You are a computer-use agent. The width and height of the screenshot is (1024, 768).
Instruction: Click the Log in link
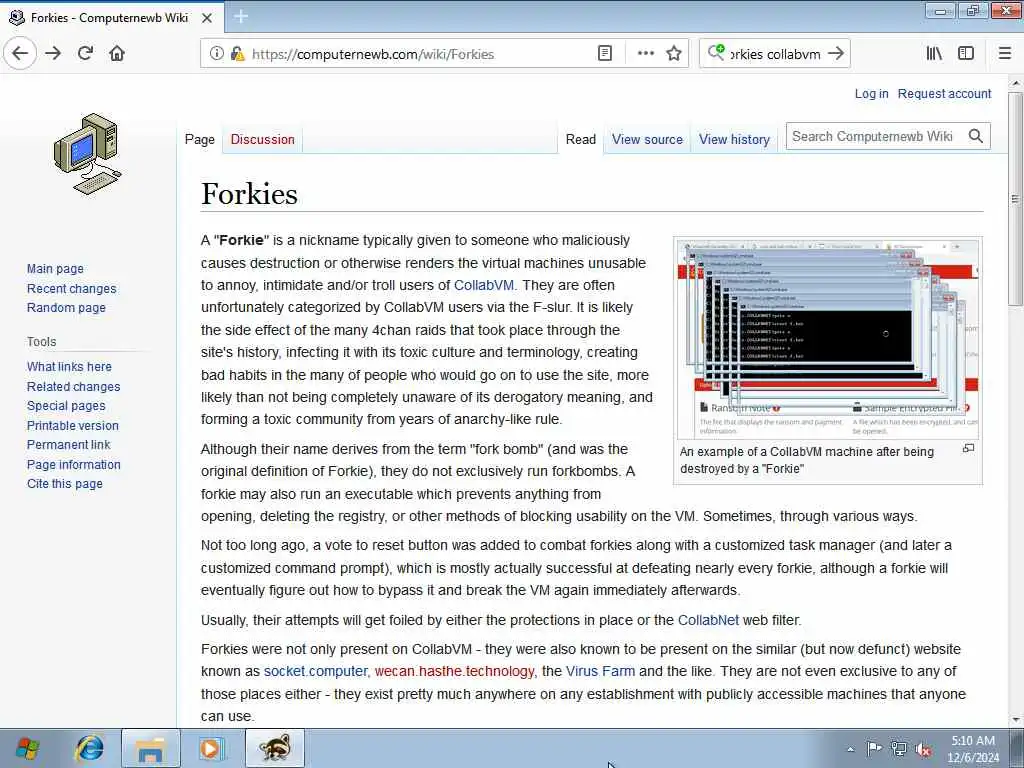(x=871, y=93)
